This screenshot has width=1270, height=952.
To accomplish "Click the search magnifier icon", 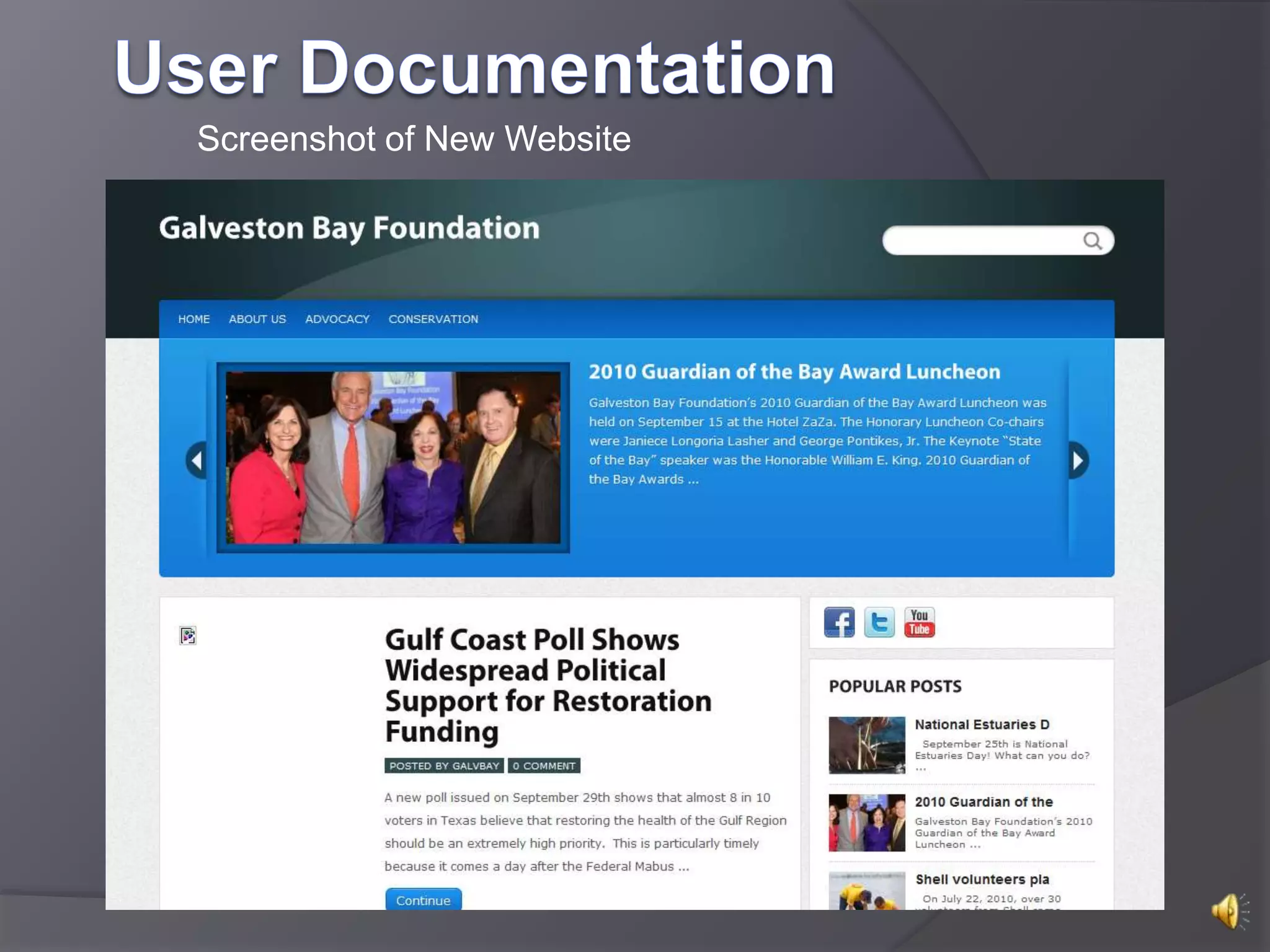I will (x=1092, y=240).
